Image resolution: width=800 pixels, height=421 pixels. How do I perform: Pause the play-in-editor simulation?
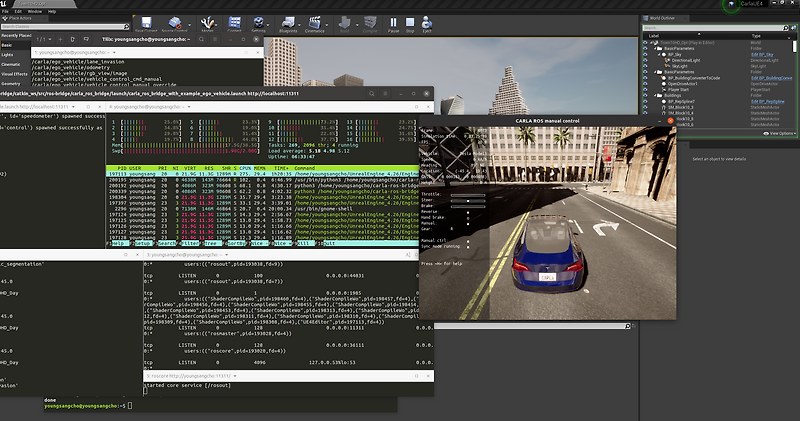tap(393, 22)
